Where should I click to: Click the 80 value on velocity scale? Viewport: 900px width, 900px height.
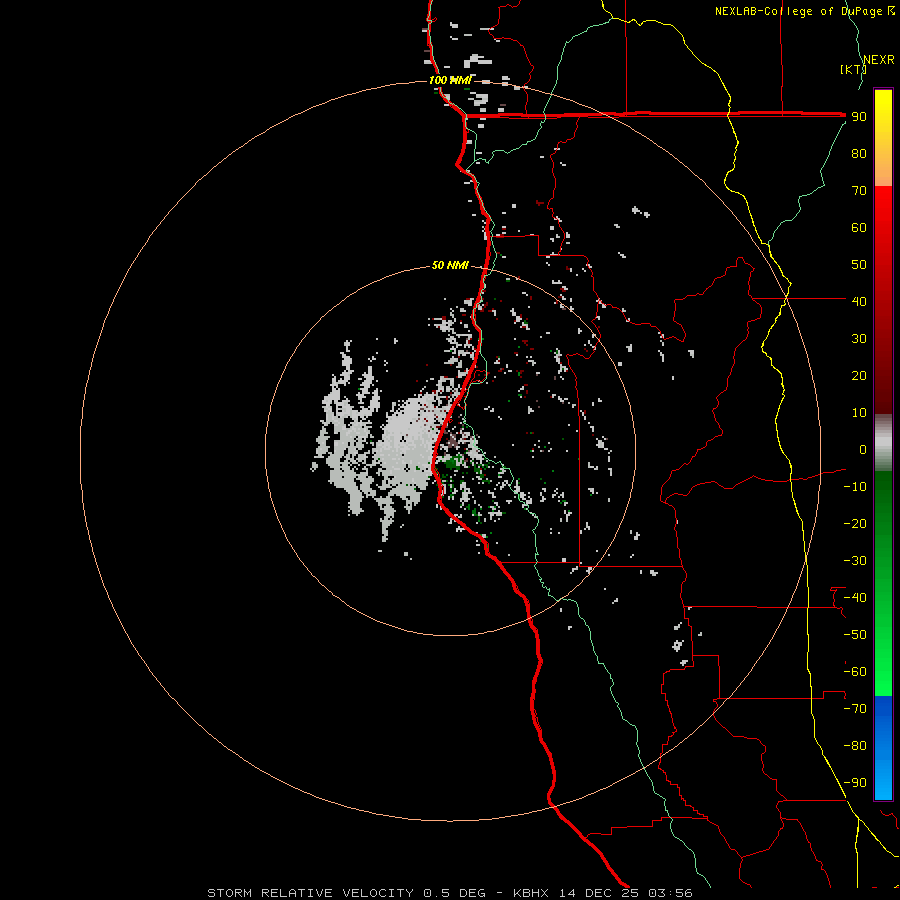[859, 153]
